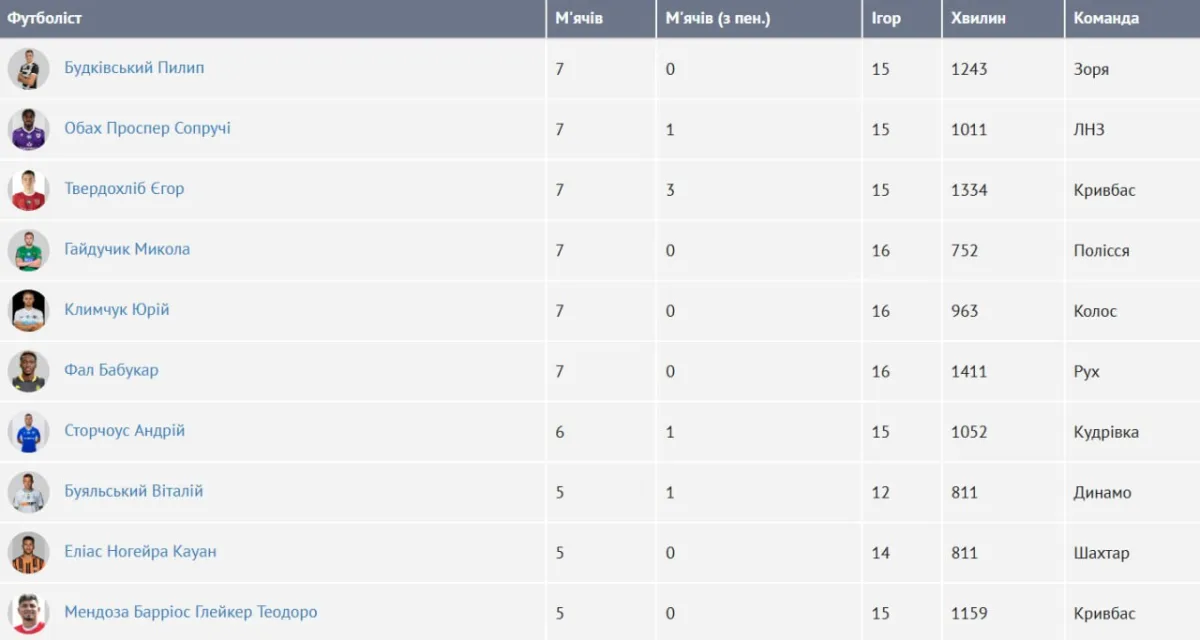Sort table by Команда column header
Viewport: 1200px width, 640px height.
pos(1106,18)
